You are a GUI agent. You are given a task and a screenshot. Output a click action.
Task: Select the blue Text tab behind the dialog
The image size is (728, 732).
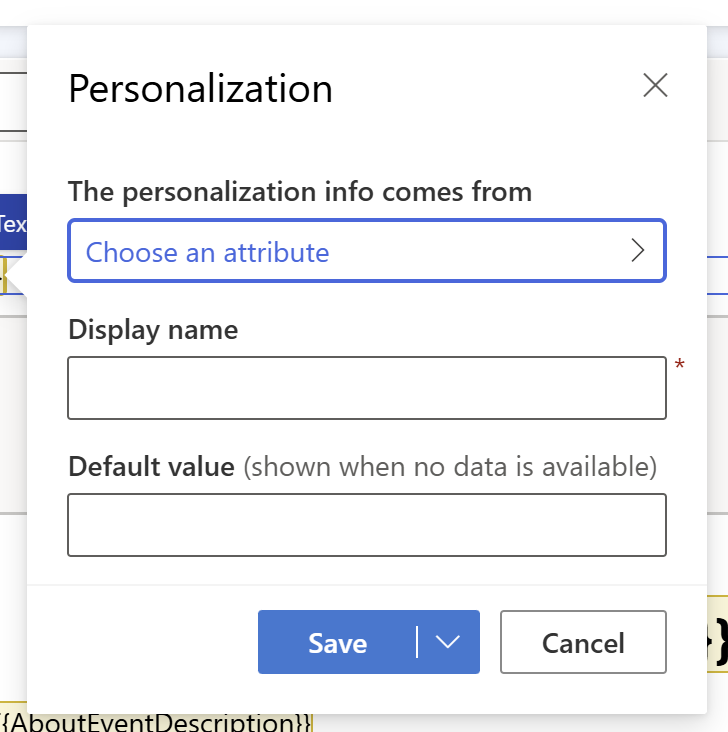tap(12, 224)
